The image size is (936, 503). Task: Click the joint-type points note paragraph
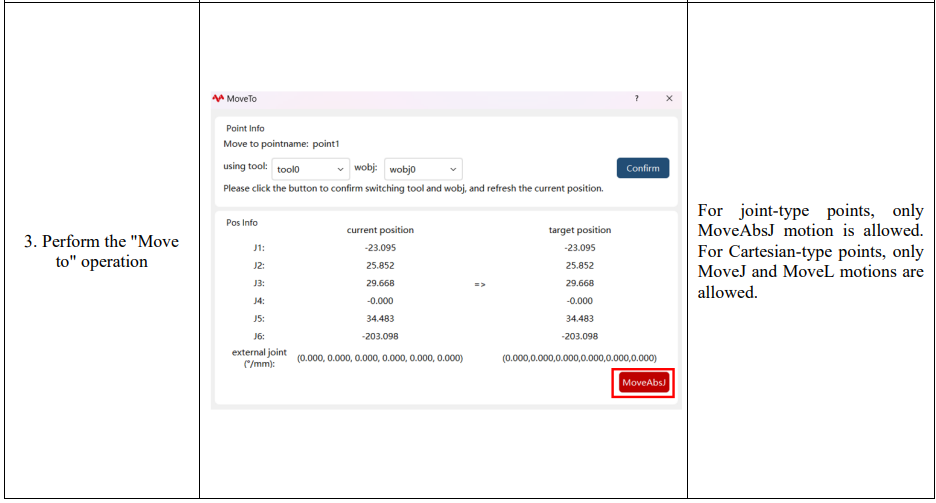tap(811, 251)
